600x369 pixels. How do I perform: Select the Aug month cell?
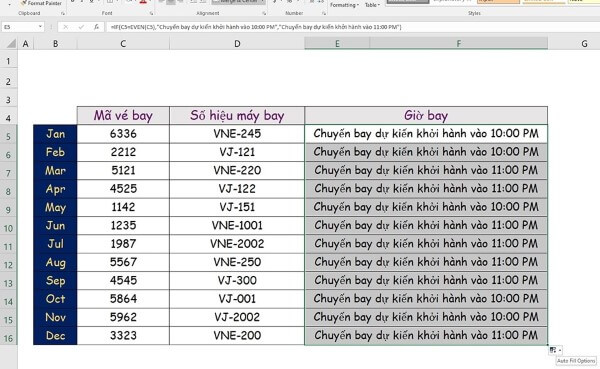point(55,262)
